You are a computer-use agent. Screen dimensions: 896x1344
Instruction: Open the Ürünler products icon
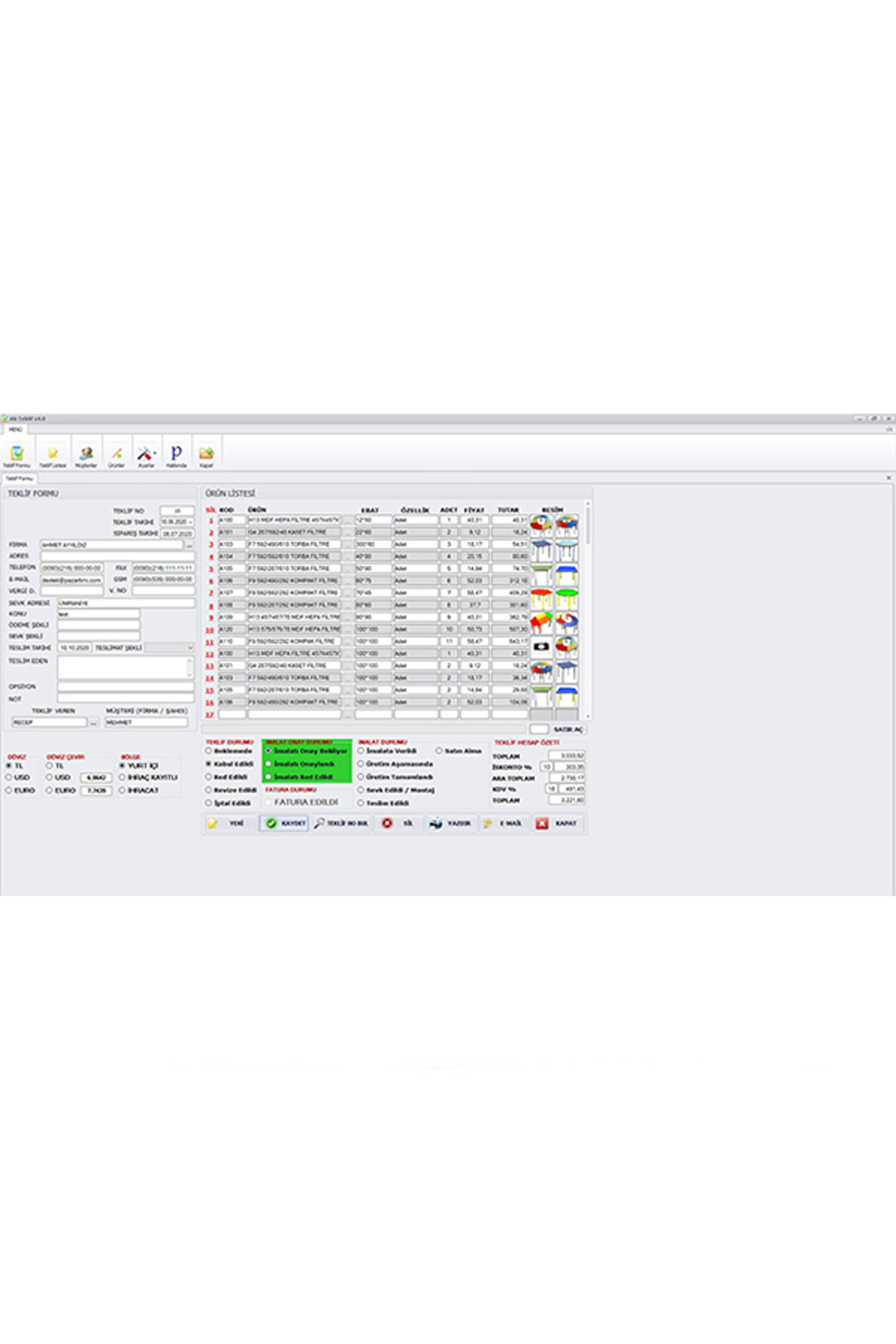(x=116, y=454)
